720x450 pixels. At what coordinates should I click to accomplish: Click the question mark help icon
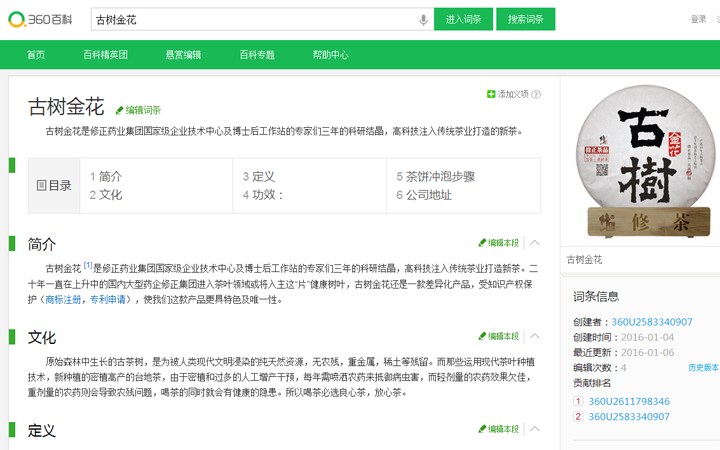coord(536,95)
